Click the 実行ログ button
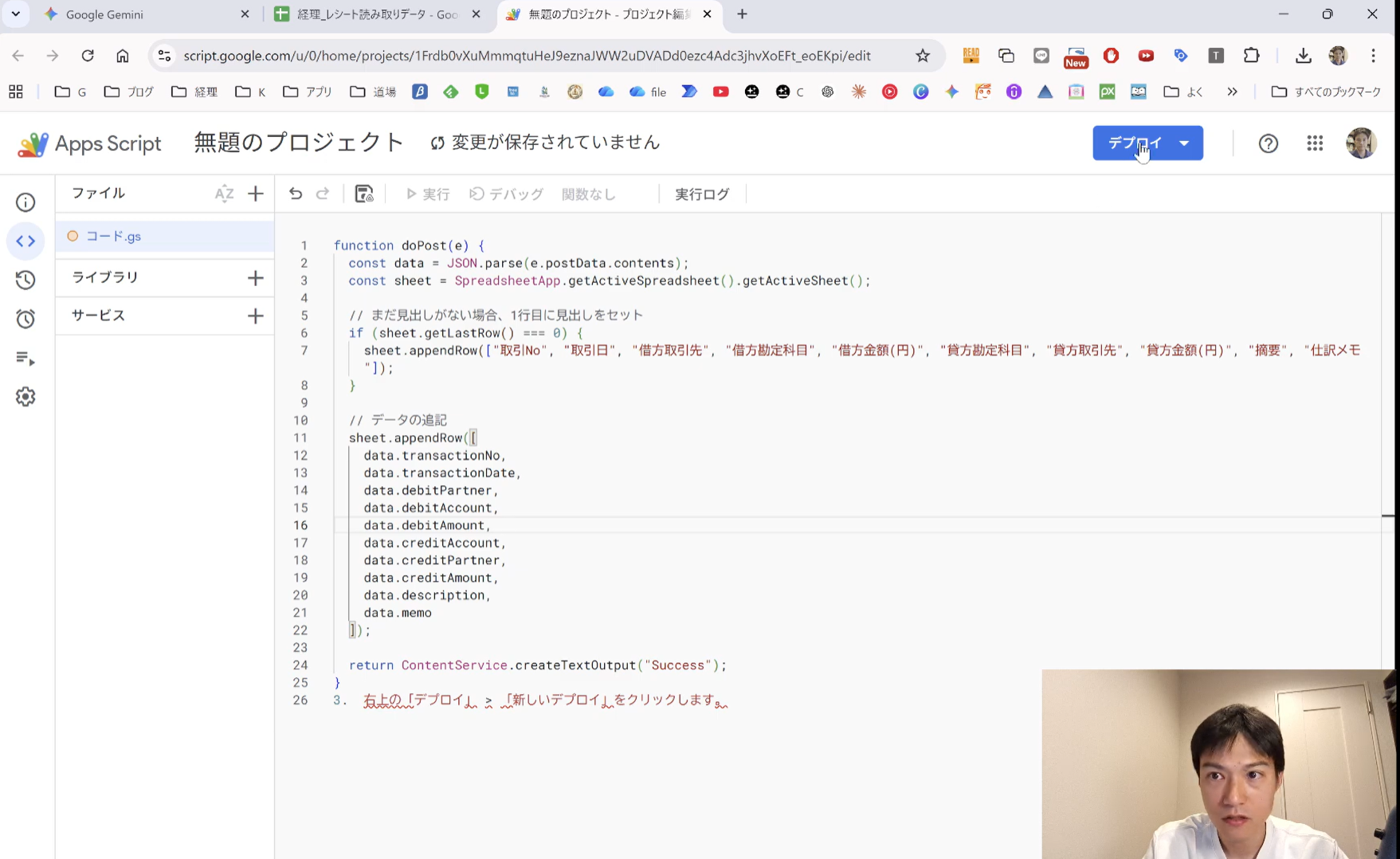This screenshot has height=859, width=1400. (702, 194)
